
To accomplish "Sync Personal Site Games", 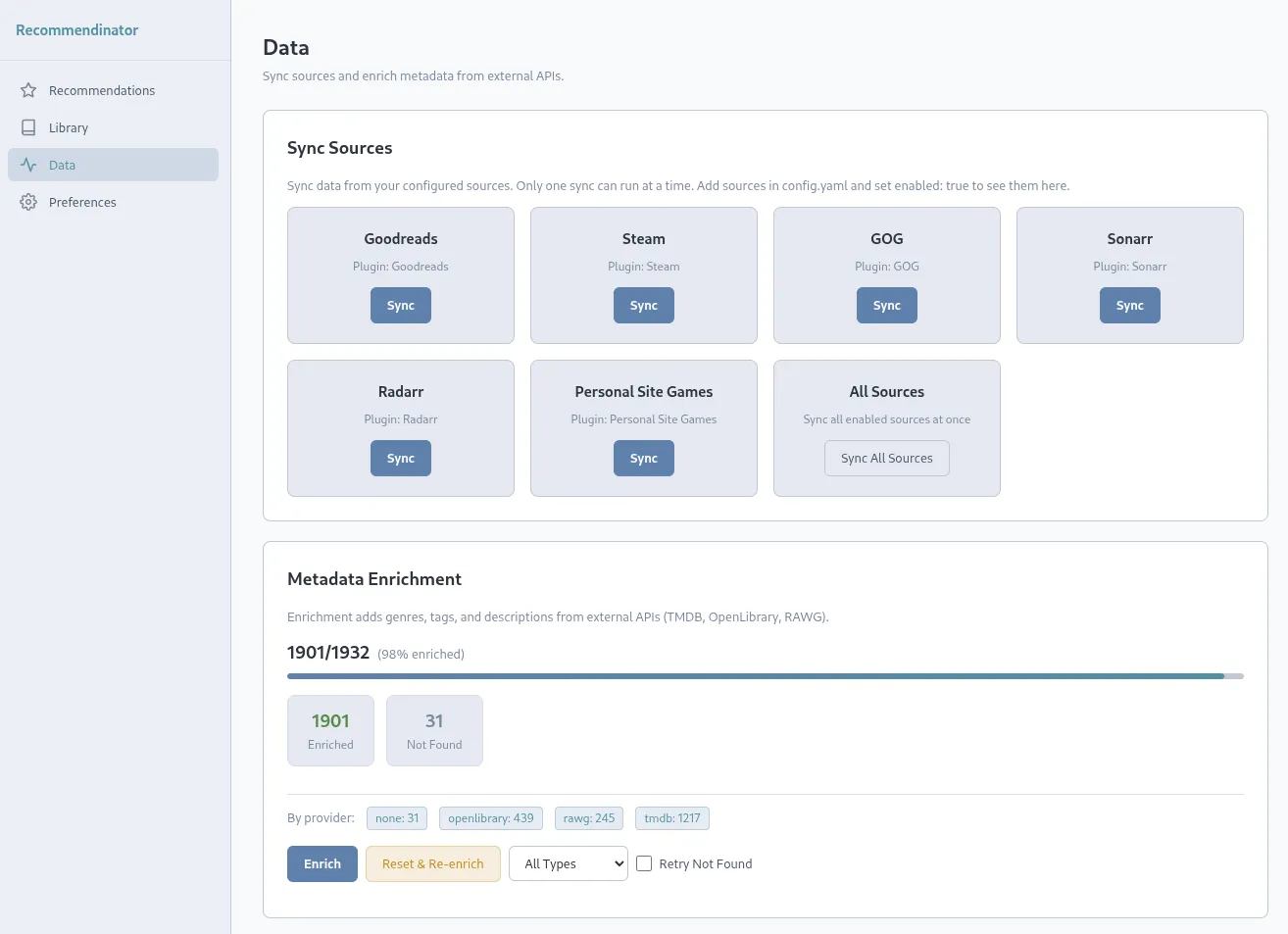I will coord(644,458).
